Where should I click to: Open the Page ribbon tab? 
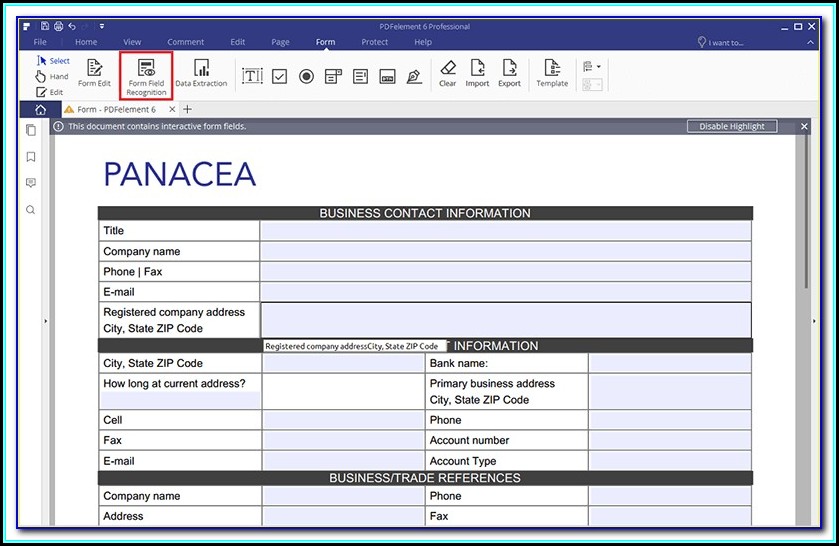(280, 42)
